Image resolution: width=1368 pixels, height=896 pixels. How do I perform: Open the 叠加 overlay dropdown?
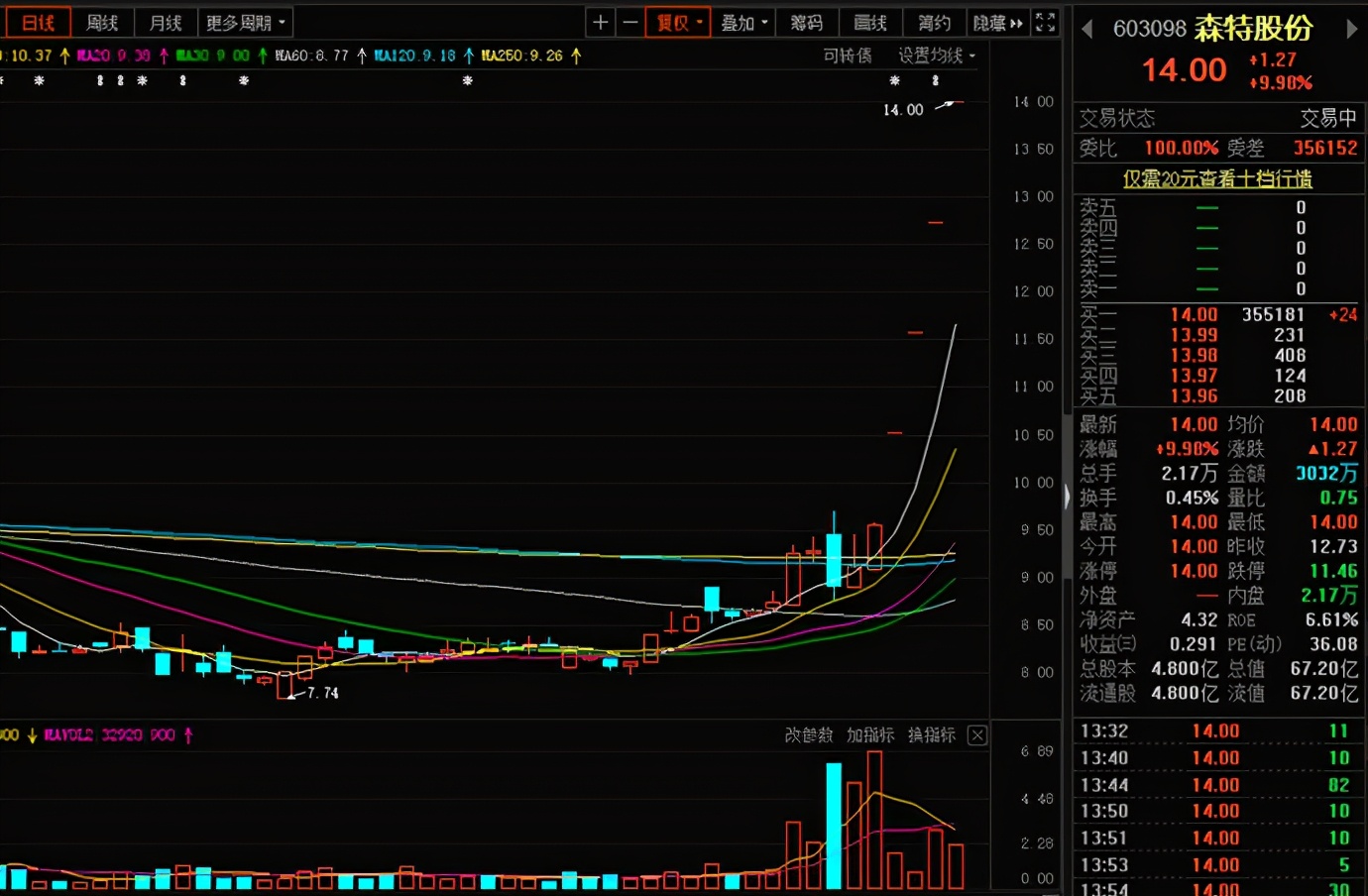click(743, 22)
